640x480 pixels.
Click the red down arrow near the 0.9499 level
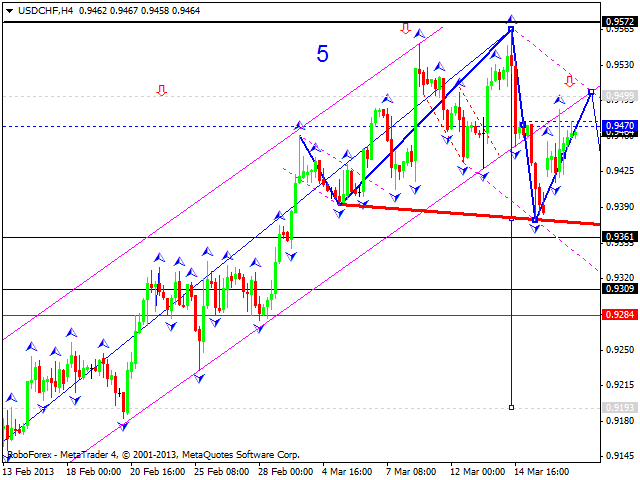click(569, 81)
